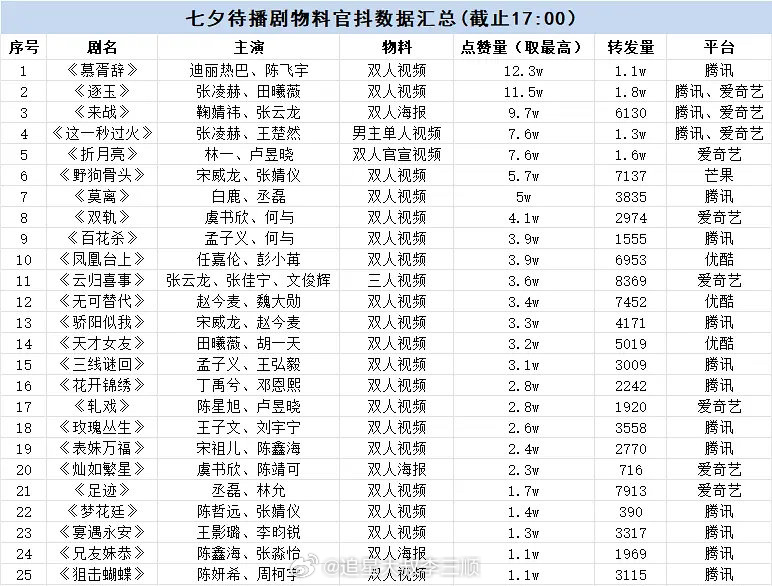This screenshot has height=586, width=772.
Task: Click the shares value 1555
Action: point(631,239)
